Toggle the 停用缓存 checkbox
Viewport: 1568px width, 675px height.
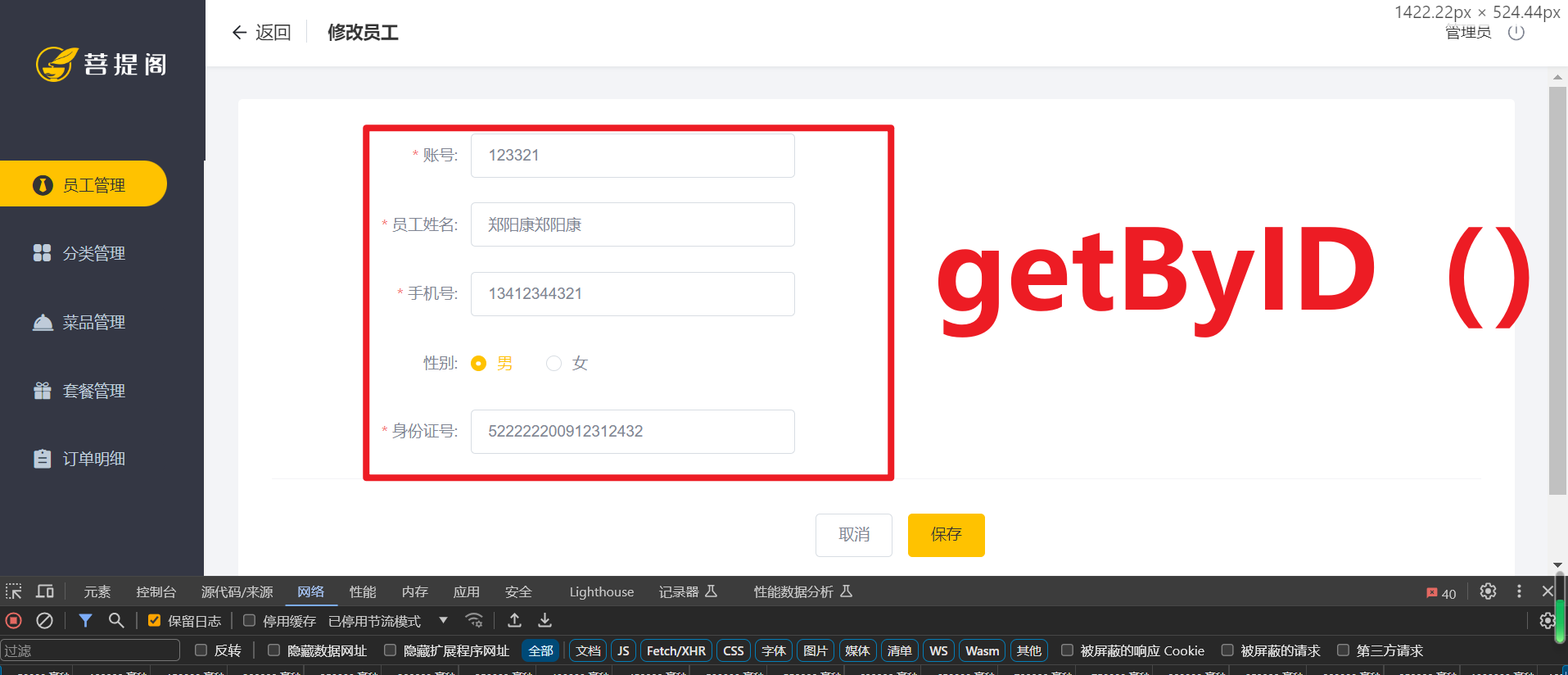[x=249, y=621]
